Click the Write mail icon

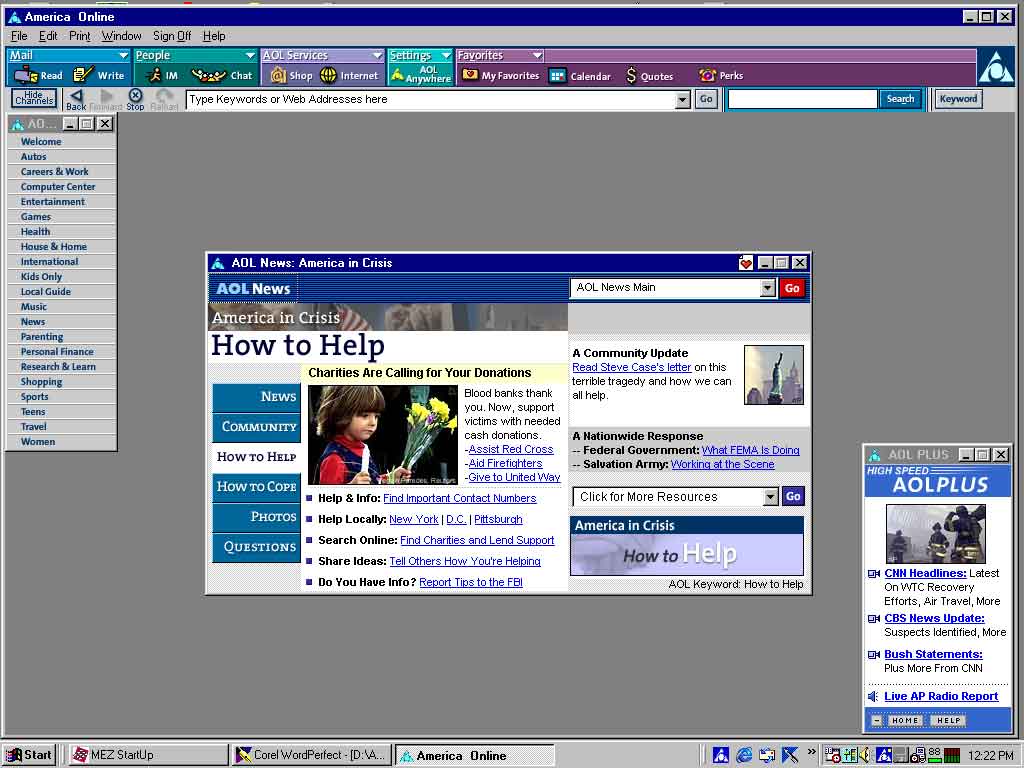pyautogui.click(x=82, y=75)
